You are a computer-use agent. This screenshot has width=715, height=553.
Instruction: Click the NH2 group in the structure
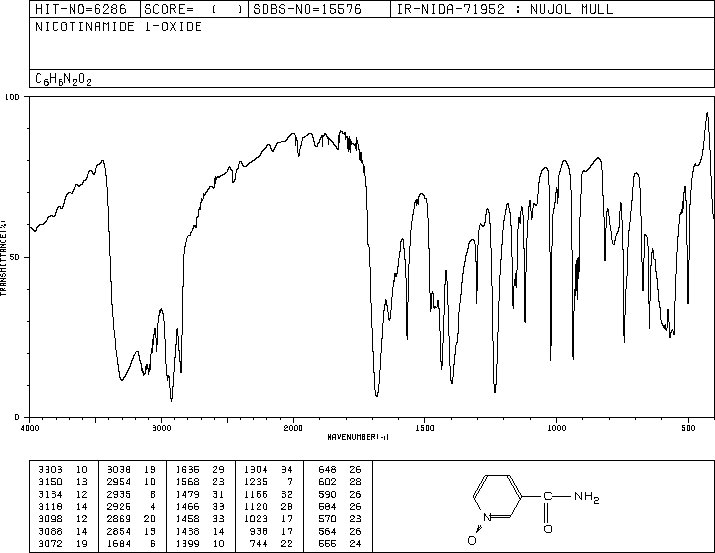[586, 496]
